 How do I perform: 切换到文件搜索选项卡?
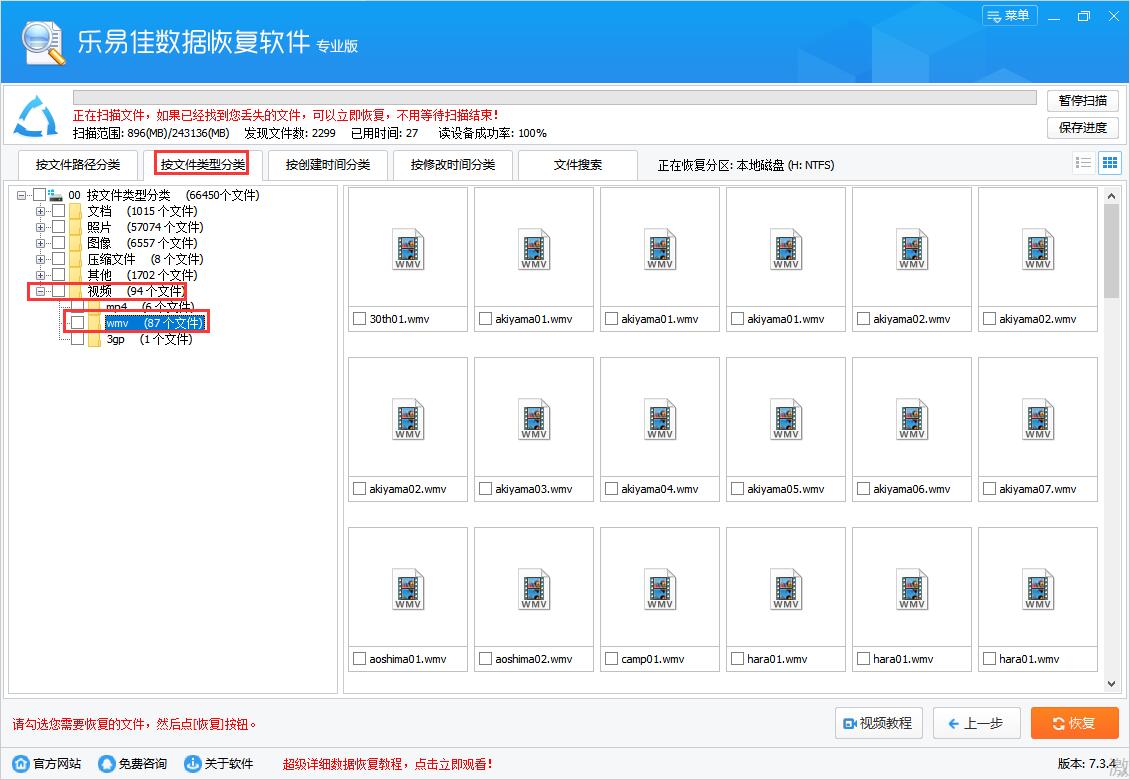click(577, 164)
